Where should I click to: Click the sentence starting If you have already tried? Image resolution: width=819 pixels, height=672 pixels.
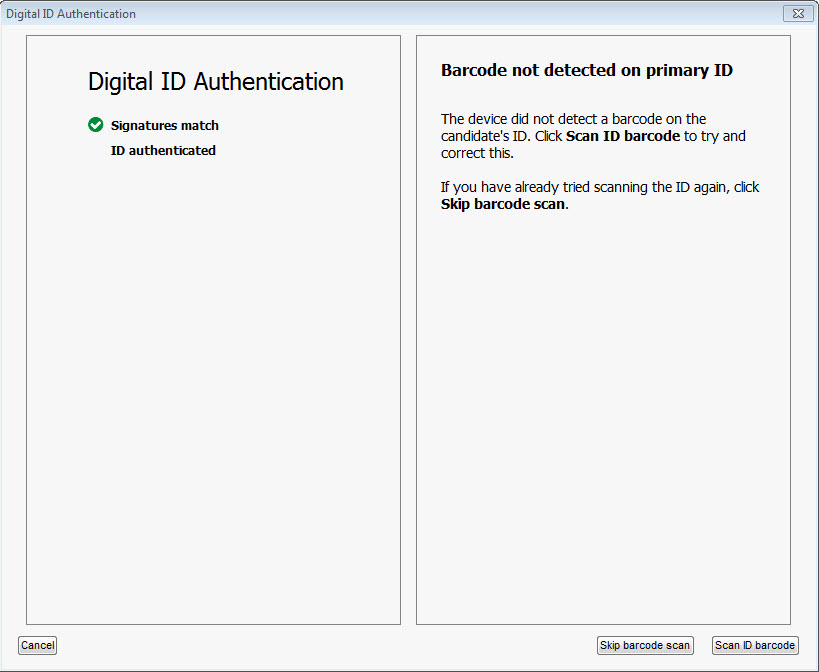coord(600,195)
